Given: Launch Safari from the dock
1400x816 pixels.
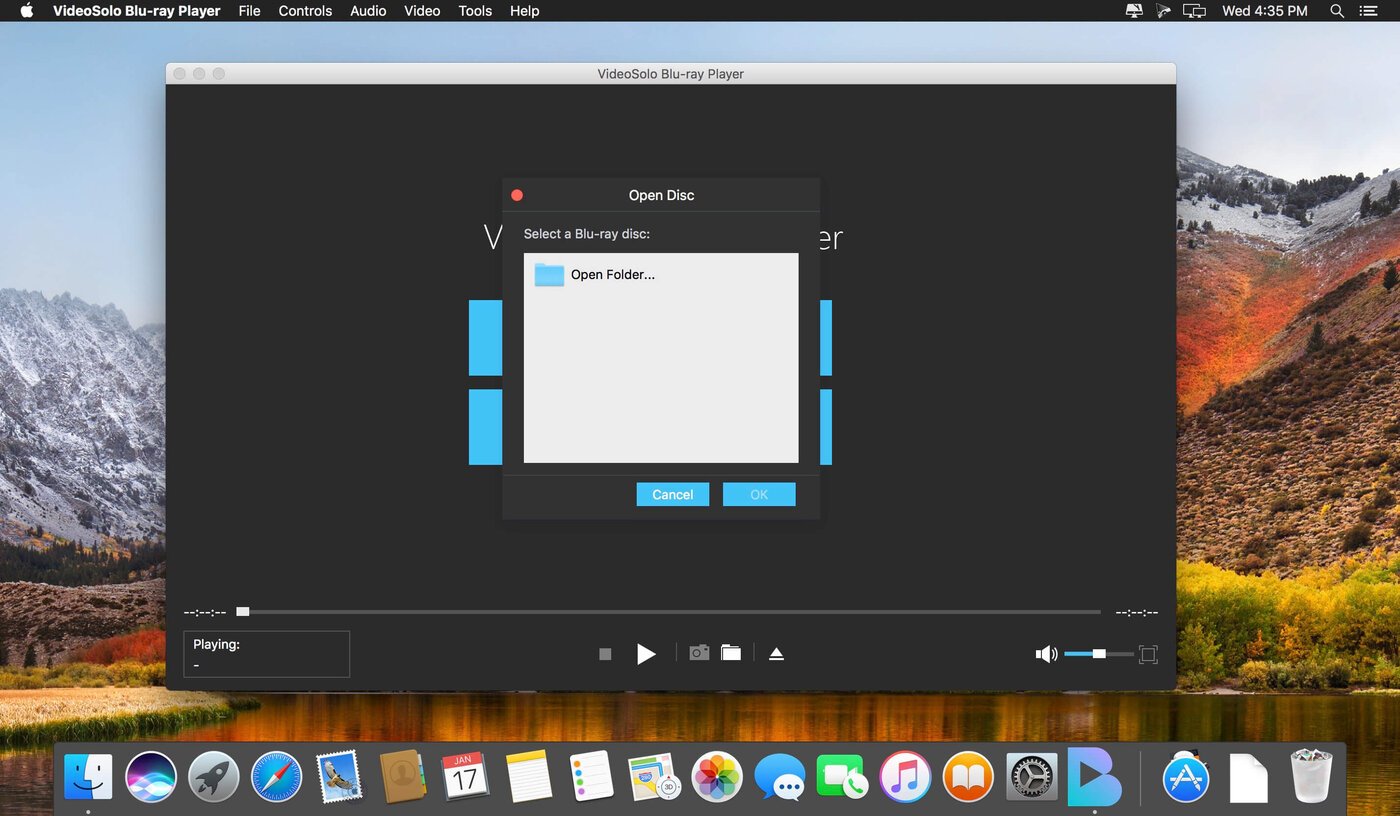Looking at the screenshot, I should (276, 777).
